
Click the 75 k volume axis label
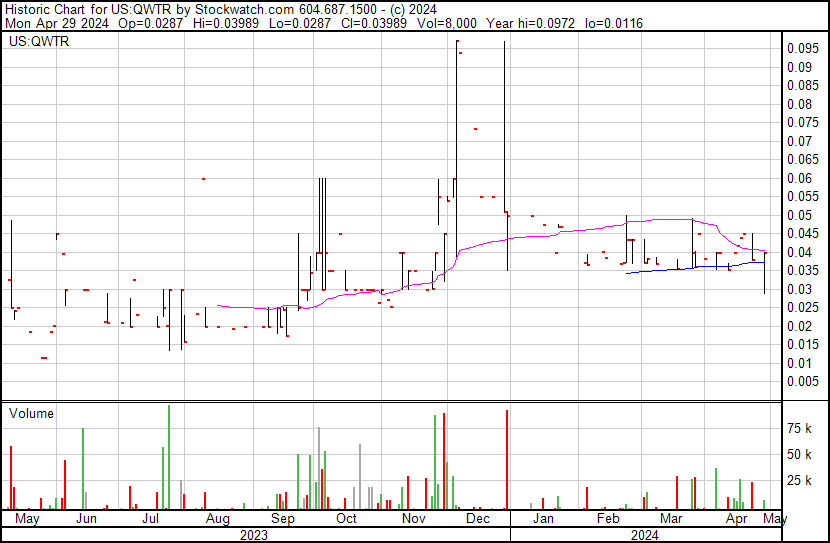799,429
